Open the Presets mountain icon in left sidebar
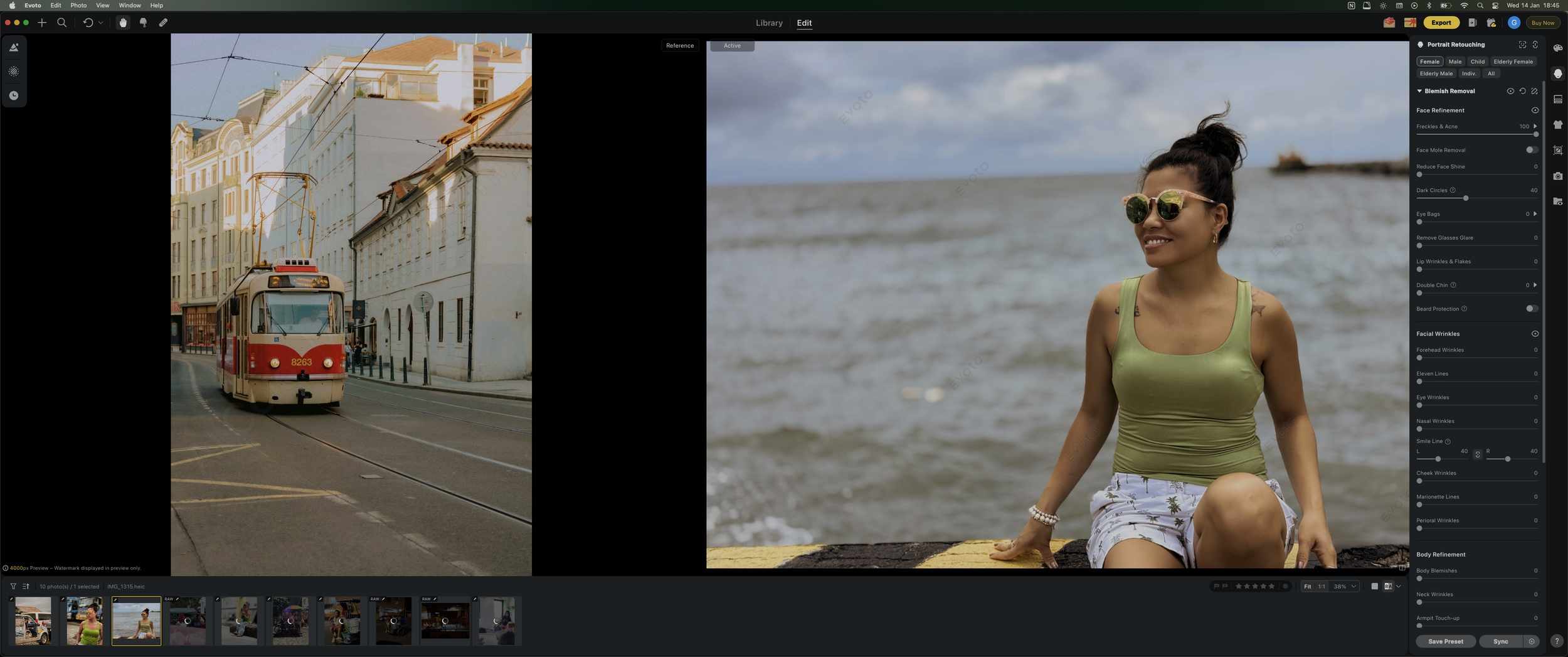Viewport: 1568px width, 657px height. point(14,48)
